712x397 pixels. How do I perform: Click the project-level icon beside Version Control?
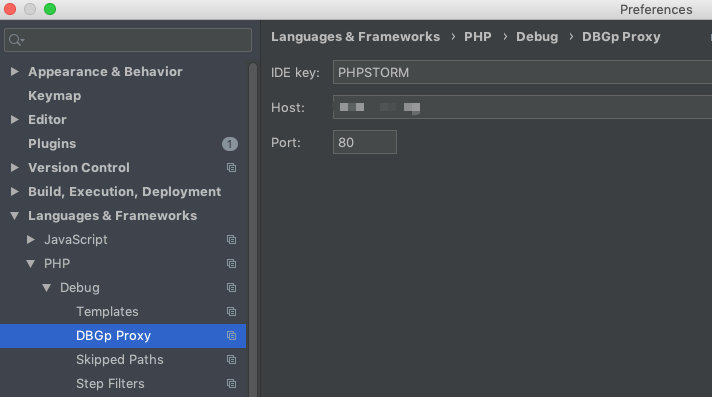pos(232,168)
